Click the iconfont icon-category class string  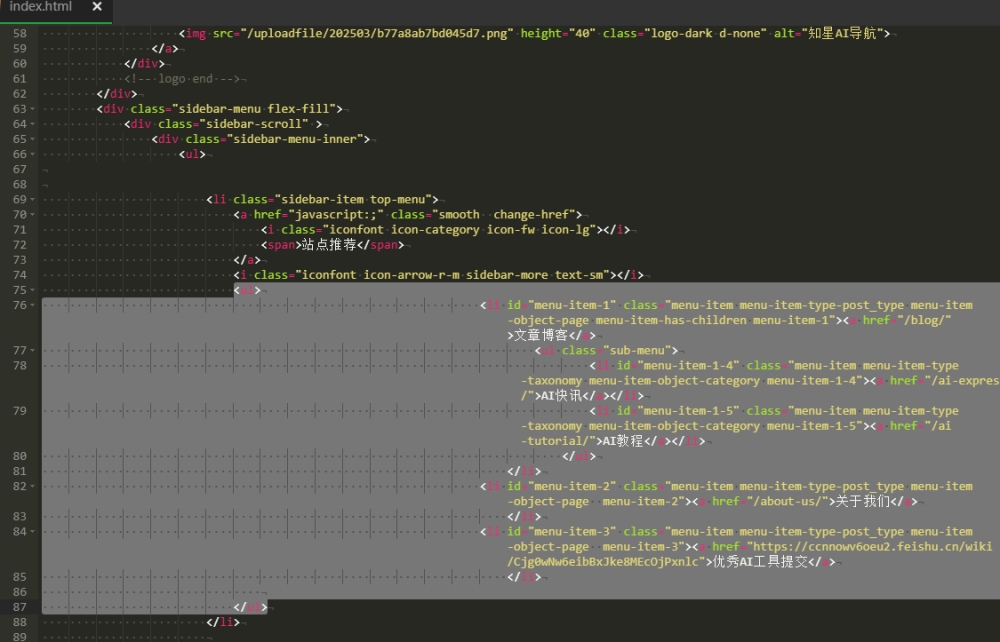tap(460, 230)
